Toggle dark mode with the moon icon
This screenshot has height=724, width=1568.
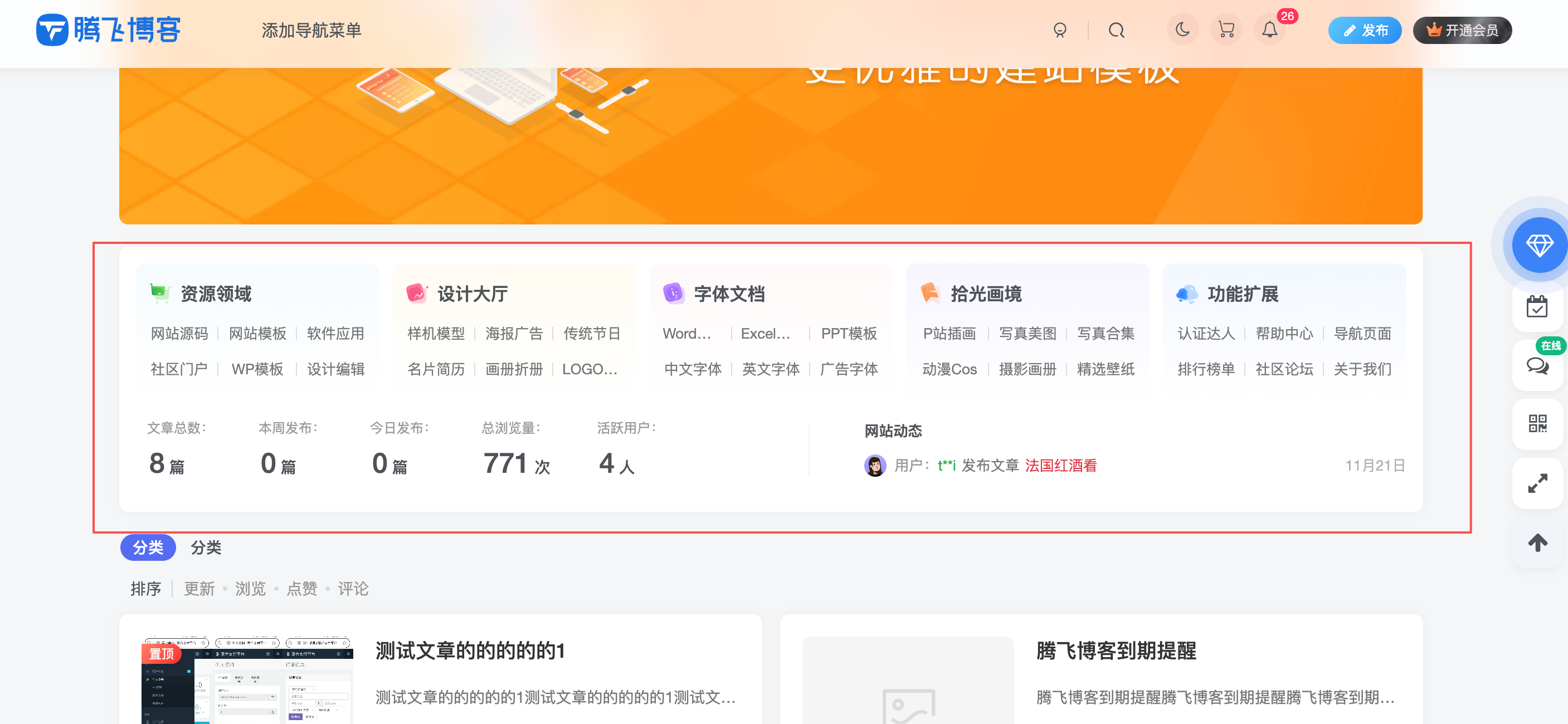pos(1182,30)
